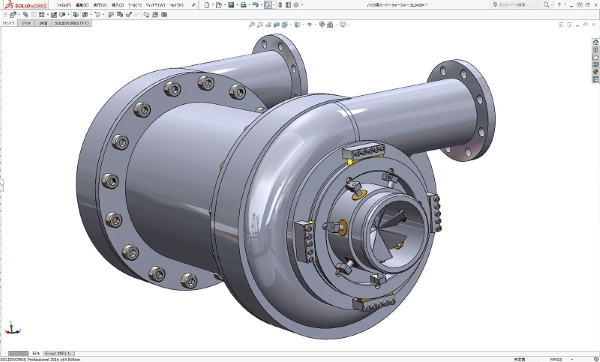Switch to the SOLIDWORKS add-ins tab
This screenshot has height=362, width=600.
[71, 23]
